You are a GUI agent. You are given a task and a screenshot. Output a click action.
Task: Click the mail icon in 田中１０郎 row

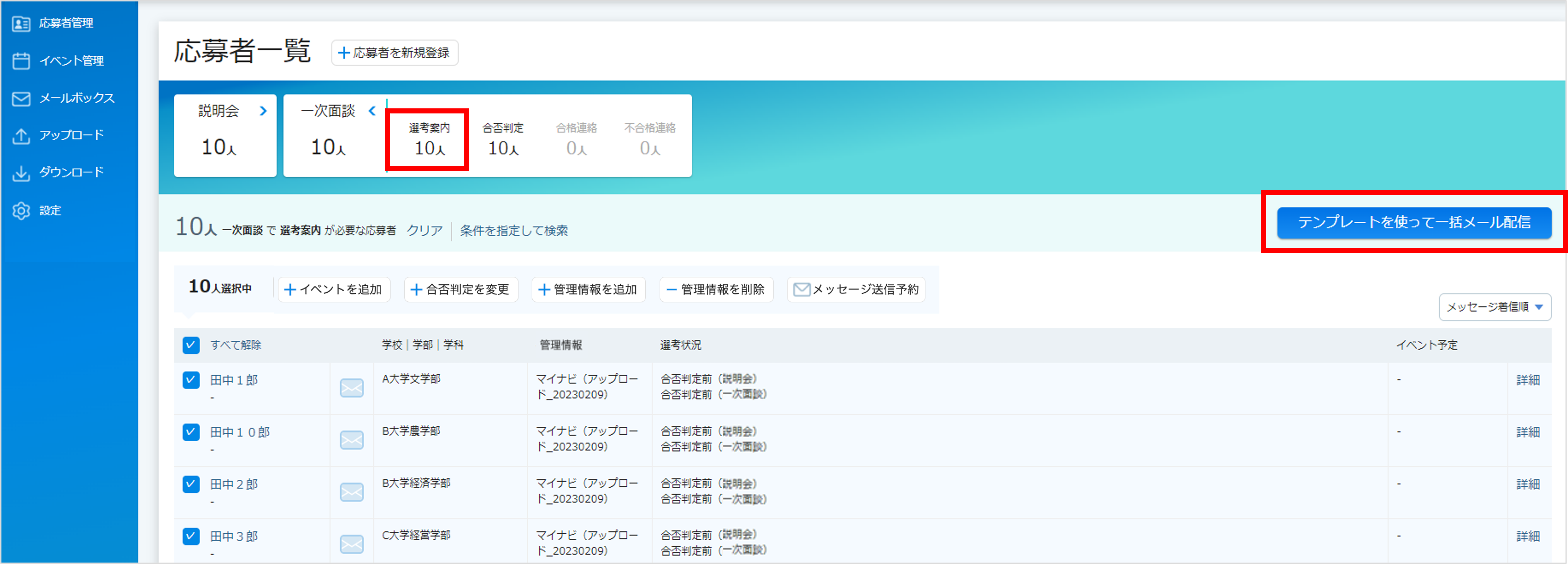tap(352, 440)
